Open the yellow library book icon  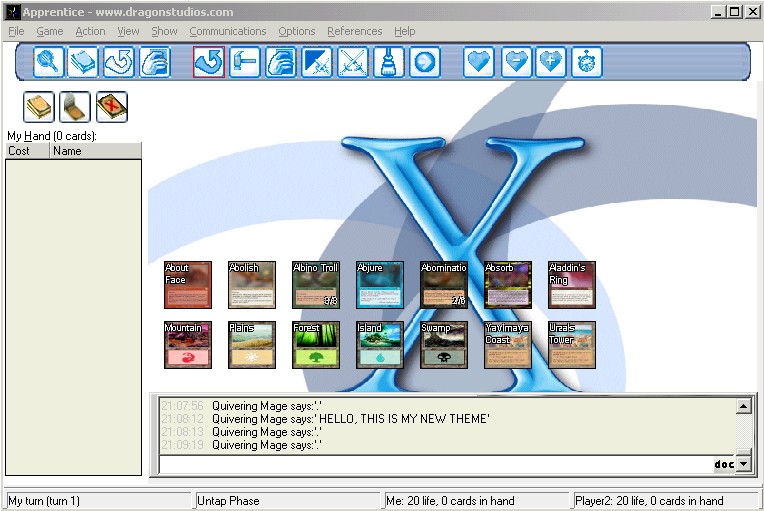[x=38, y=107]
